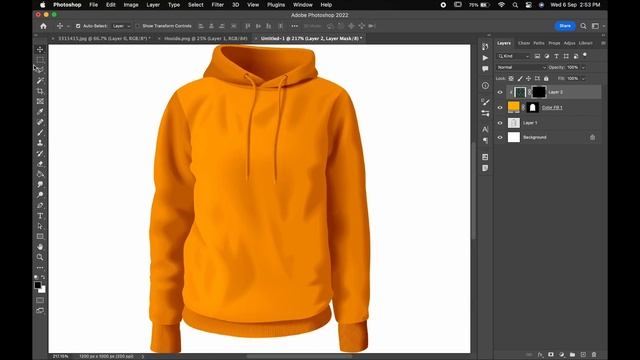Open the Search icon beside Share

583,26
